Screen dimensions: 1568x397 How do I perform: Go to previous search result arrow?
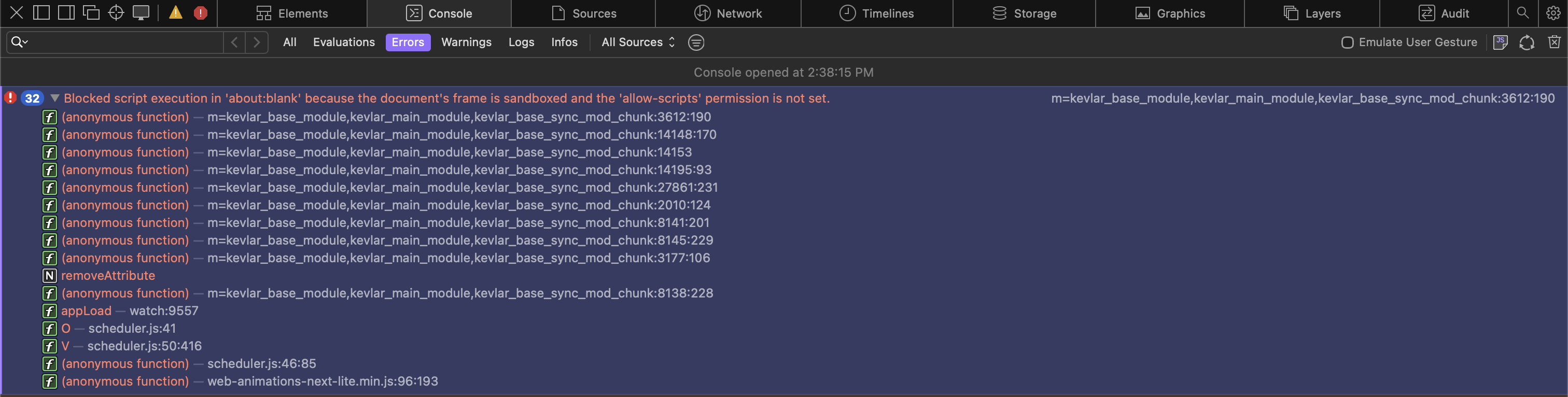pos(234,42)
